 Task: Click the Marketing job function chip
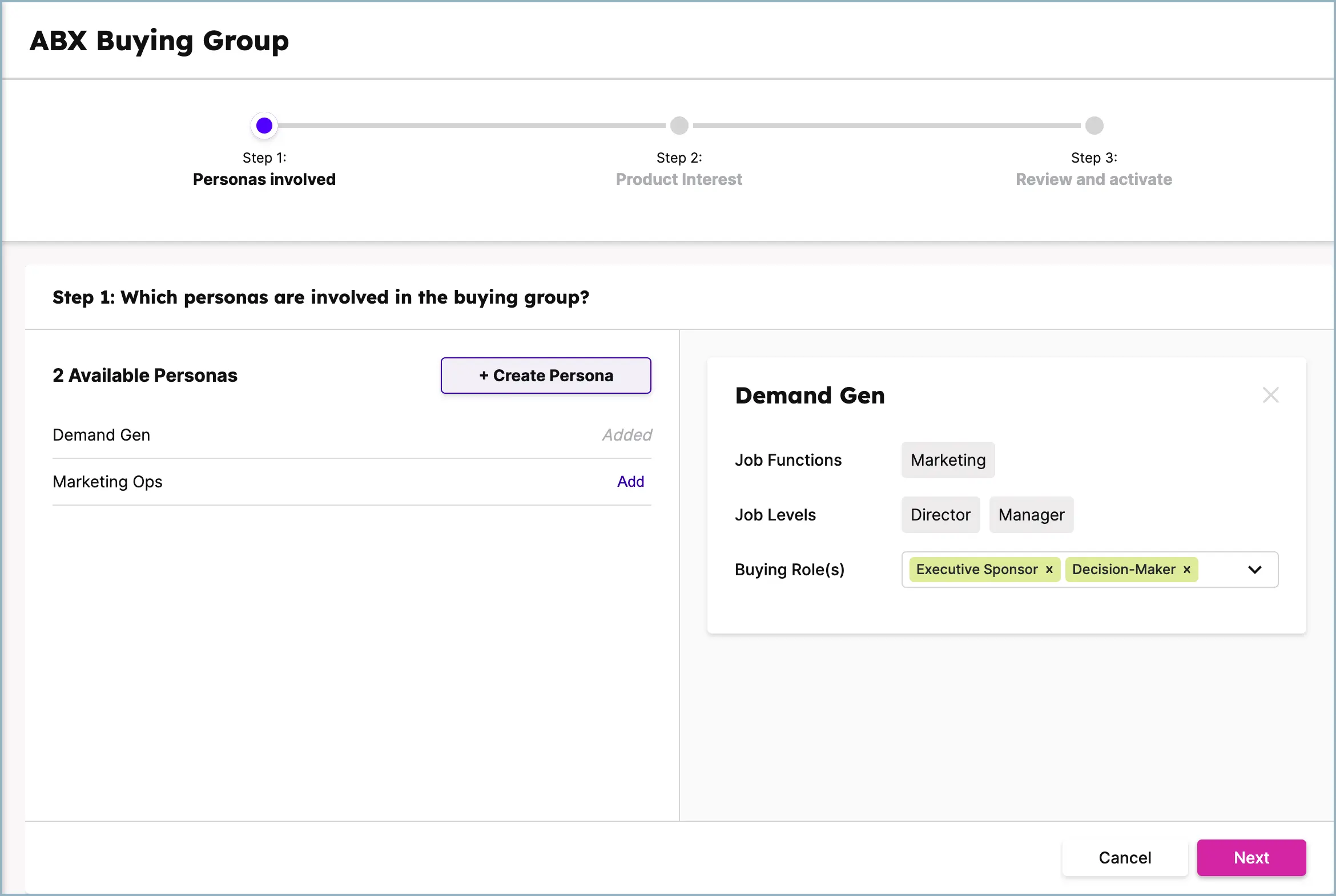point(947,460)
